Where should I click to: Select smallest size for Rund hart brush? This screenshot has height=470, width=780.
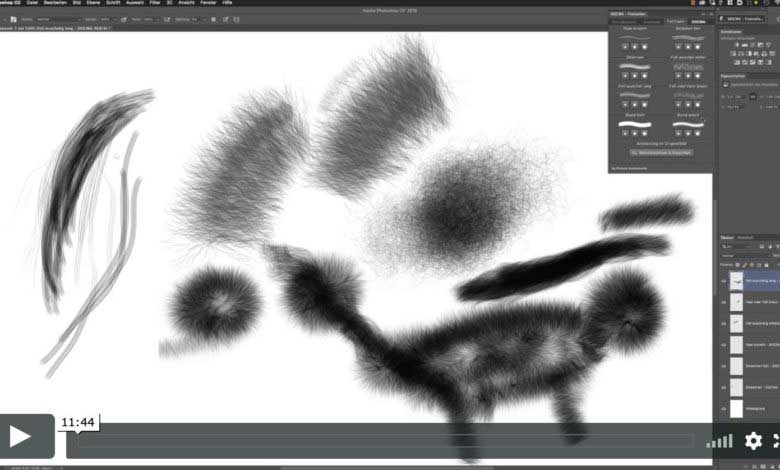point(625,133)
